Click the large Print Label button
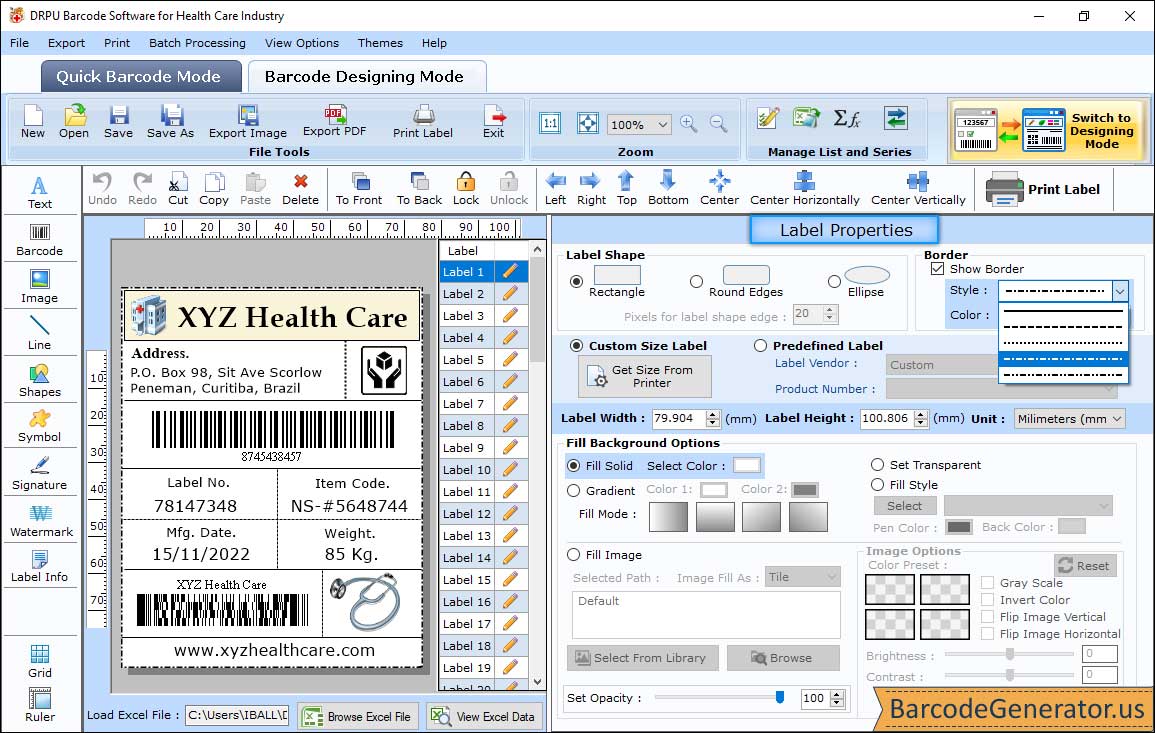The image size is (1155, 733). [1044, 189]
